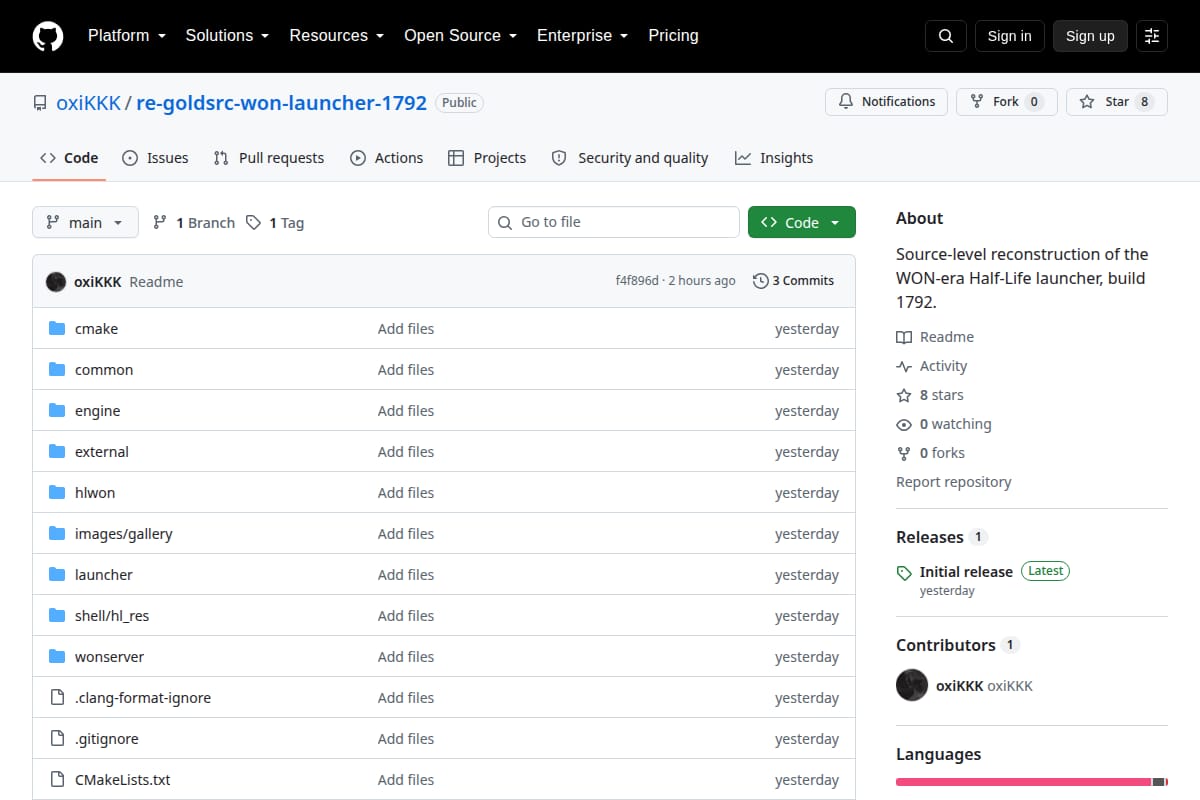Open the Releases heading link
Screen dimensions: 1200x800
coord(929,537)
